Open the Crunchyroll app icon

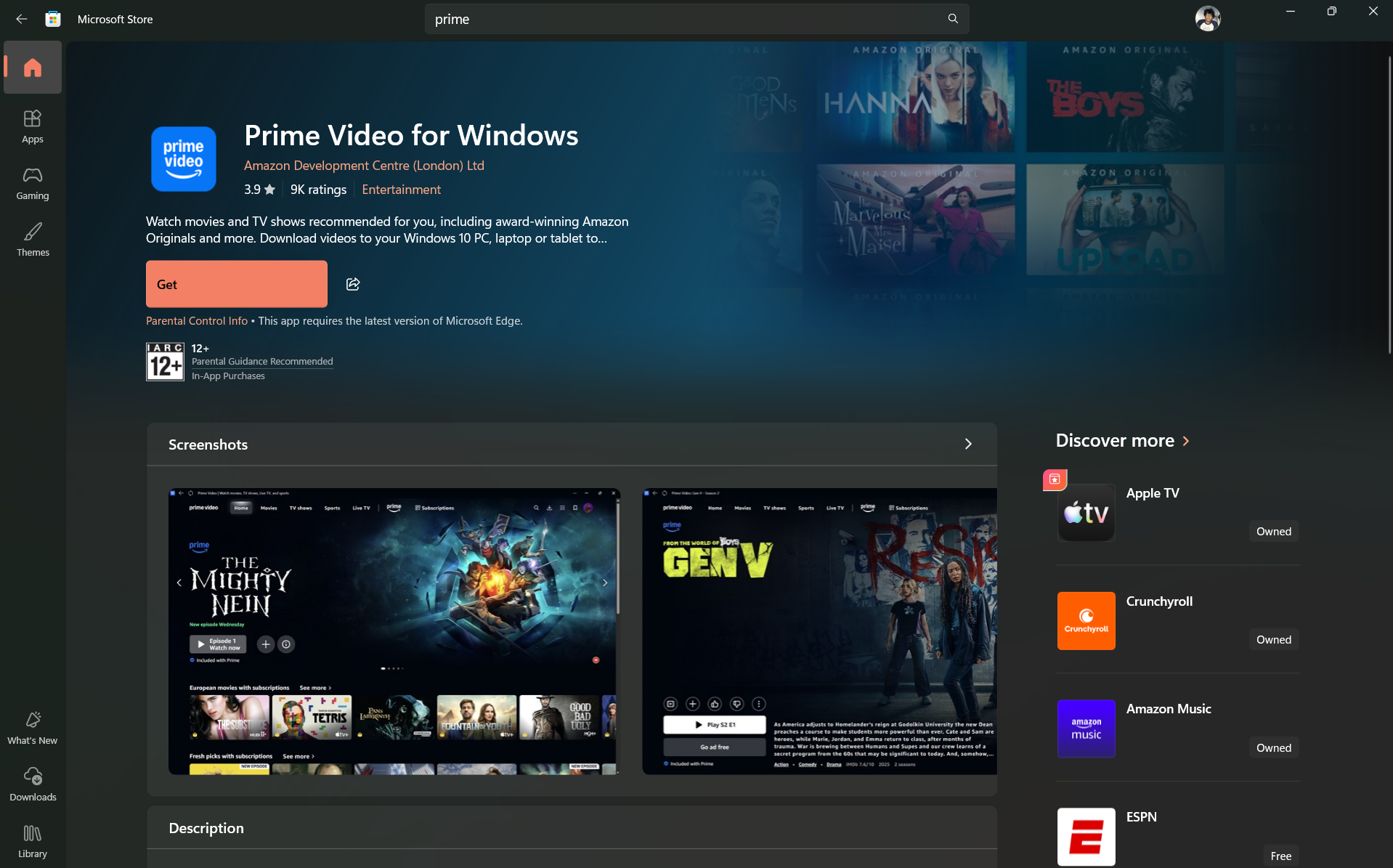[1086, 620]
